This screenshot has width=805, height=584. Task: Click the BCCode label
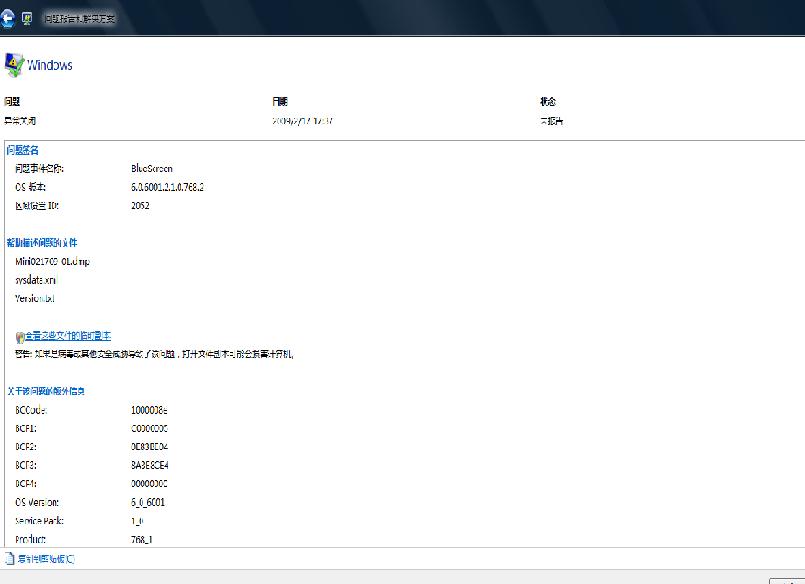tap(31, 410)
